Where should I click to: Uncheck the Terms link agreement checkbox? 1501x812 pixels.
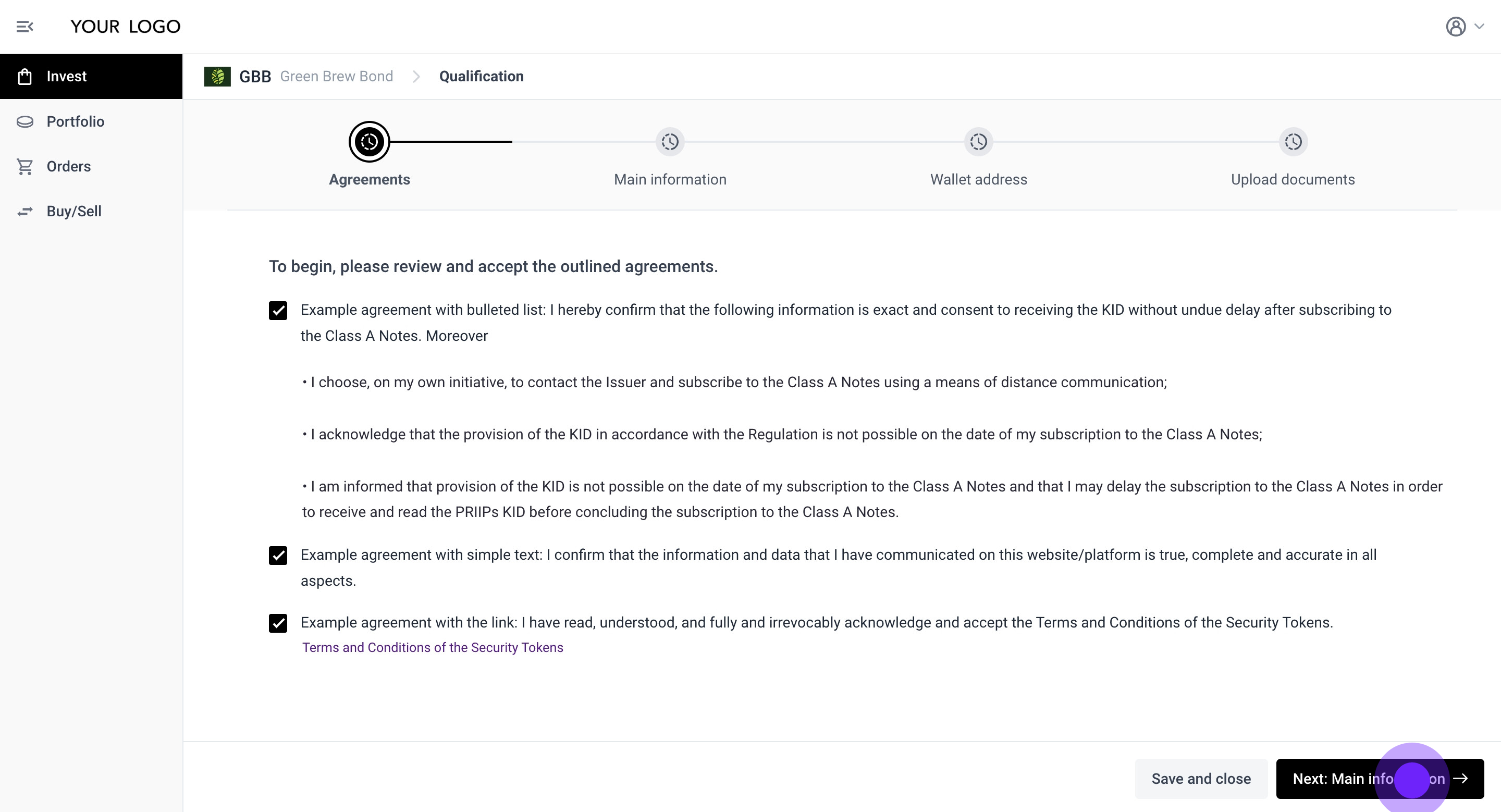pos(278,623)
